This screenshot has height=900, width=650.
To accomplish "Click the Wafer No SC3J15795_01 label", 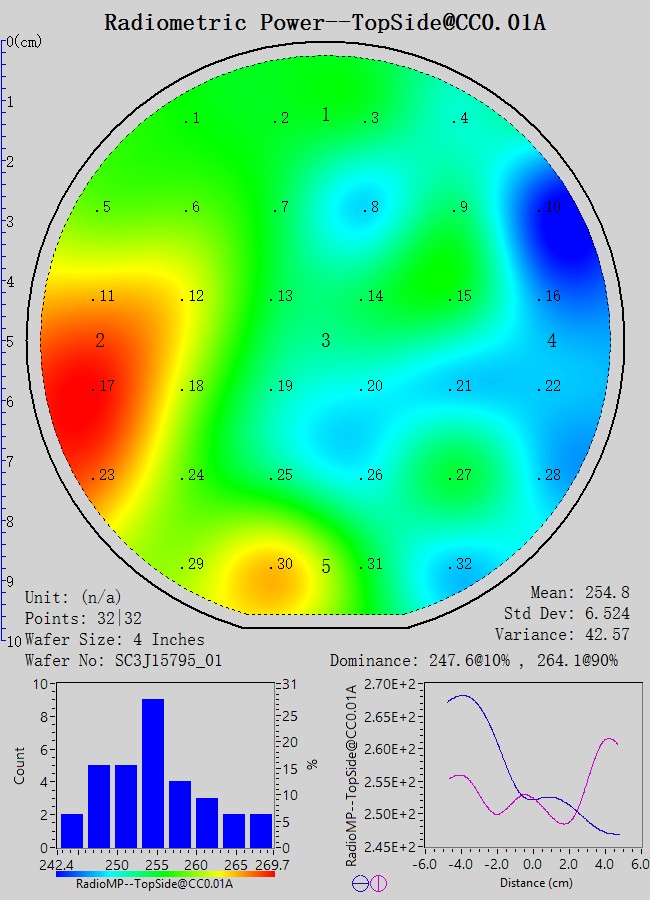I will coord(122,661).
